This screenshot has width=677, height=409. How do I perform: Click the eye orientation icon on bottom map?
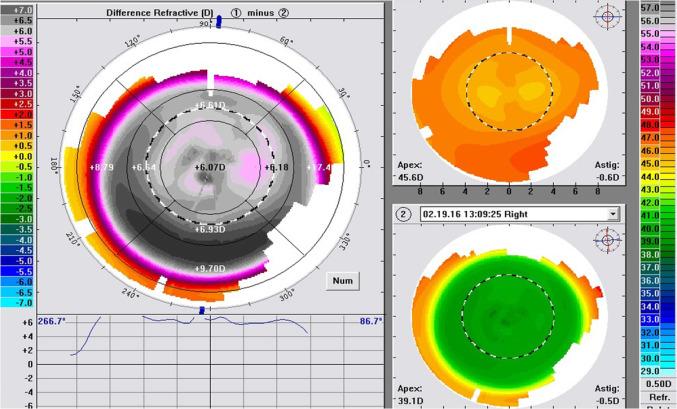point(607,239)
